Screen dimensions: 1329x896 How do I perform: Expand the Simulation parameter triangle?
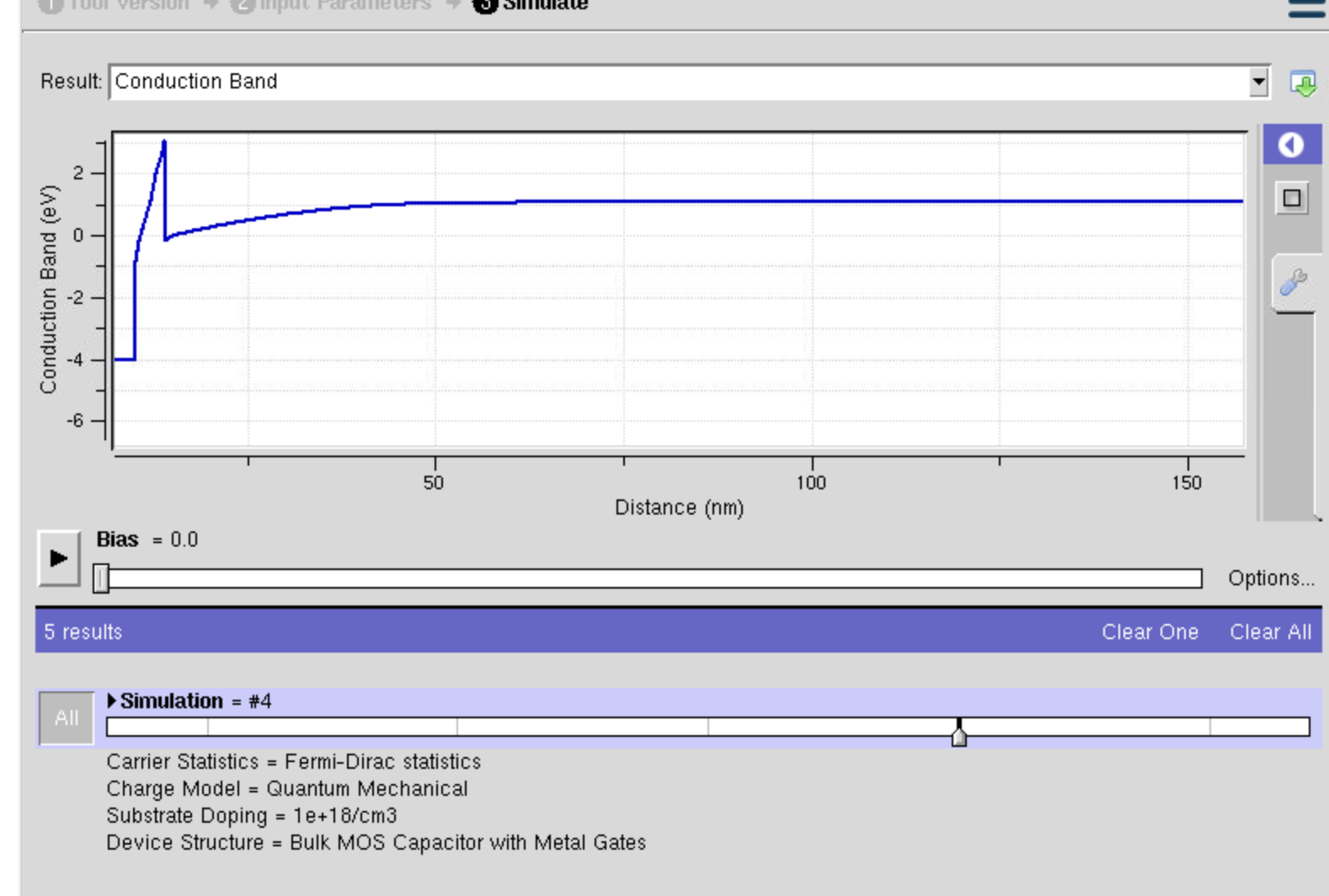(x=111, y=701)
